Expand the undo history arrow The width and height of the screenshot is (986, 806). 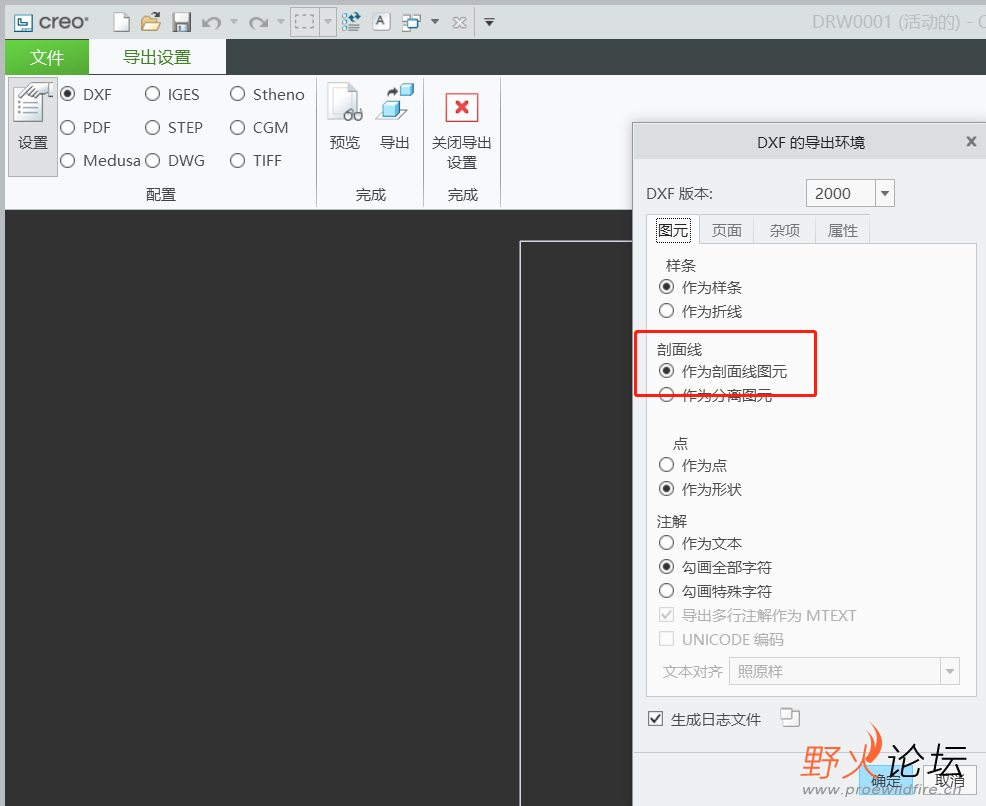click(x=234, y=22)
